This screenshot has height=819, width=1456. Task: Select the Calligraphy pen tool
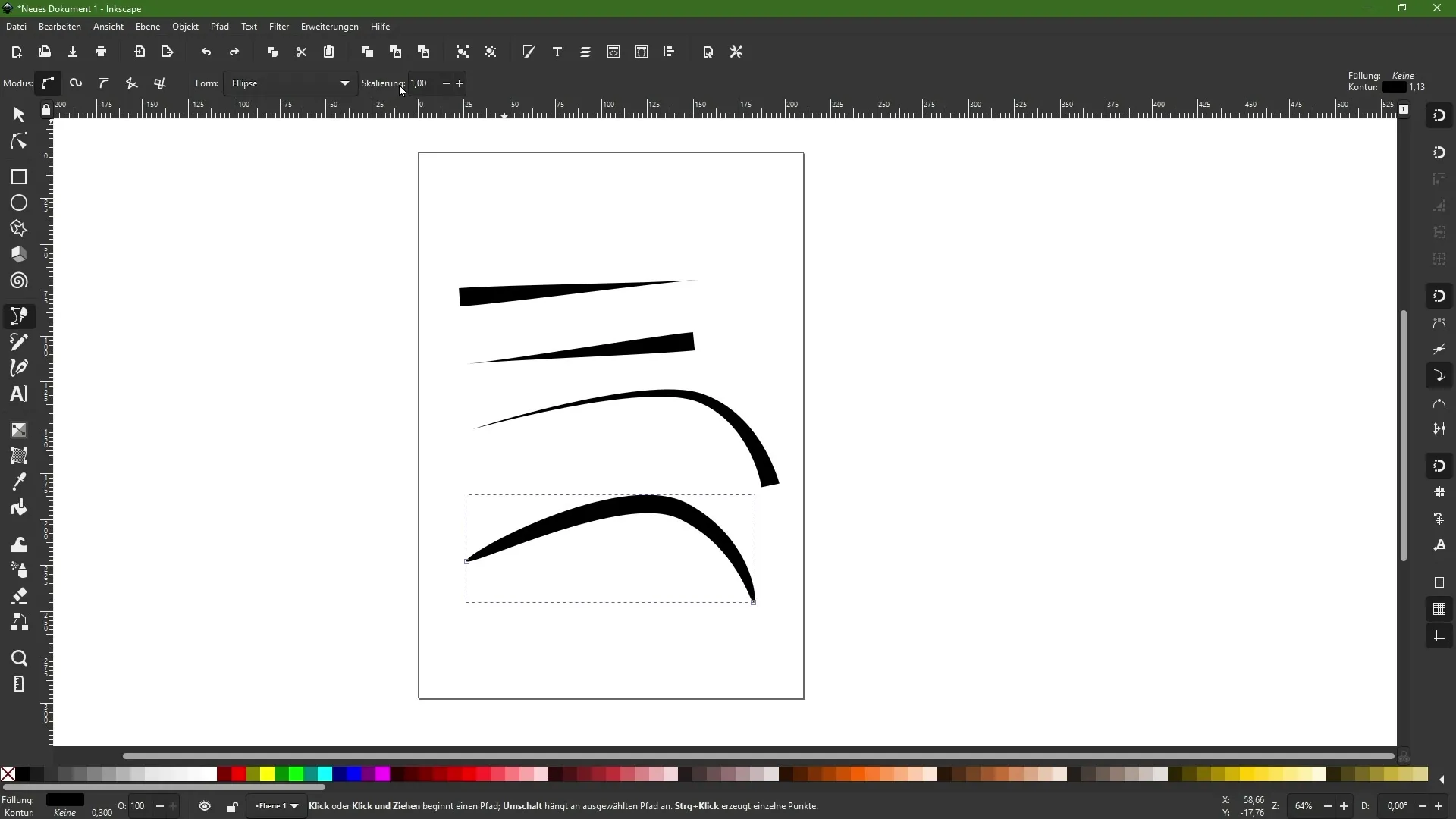click(x=19, y=368)
